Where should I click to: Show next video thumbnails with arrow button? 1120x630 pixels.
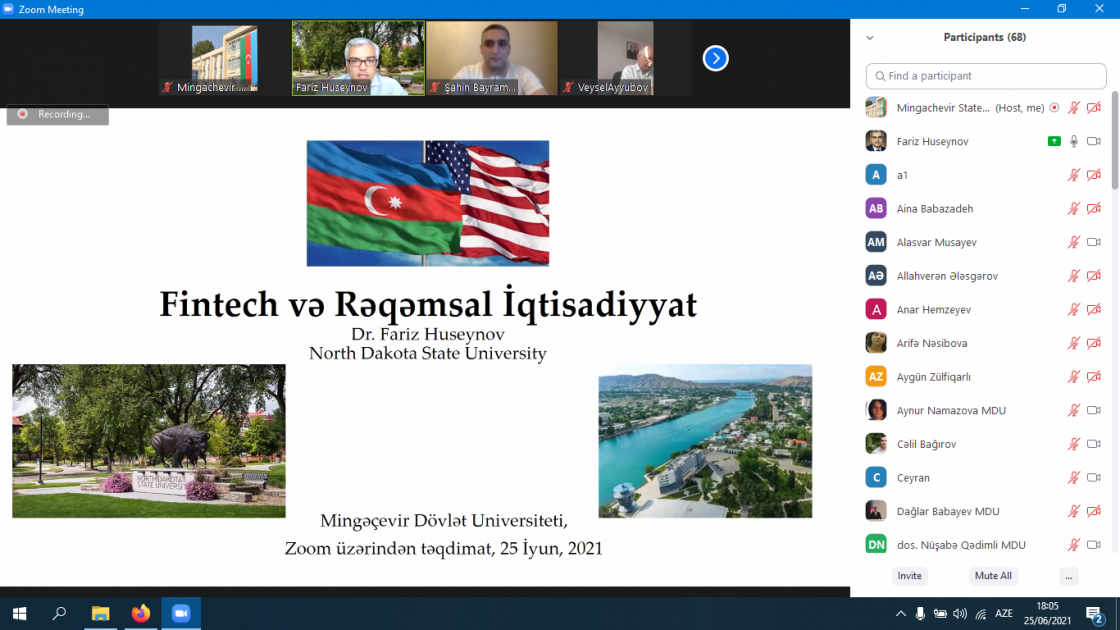[x=715, y=59]
